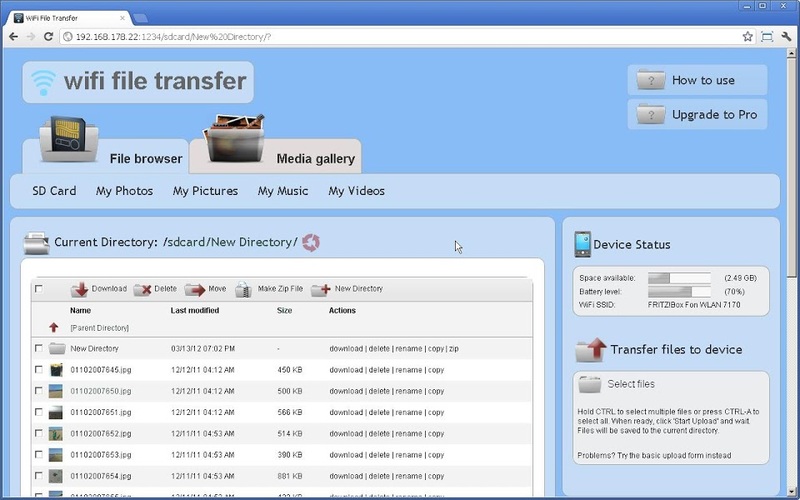Click the Upgrade to Pro folder icon
800x500 pixels.
click(x=651, y=115)
